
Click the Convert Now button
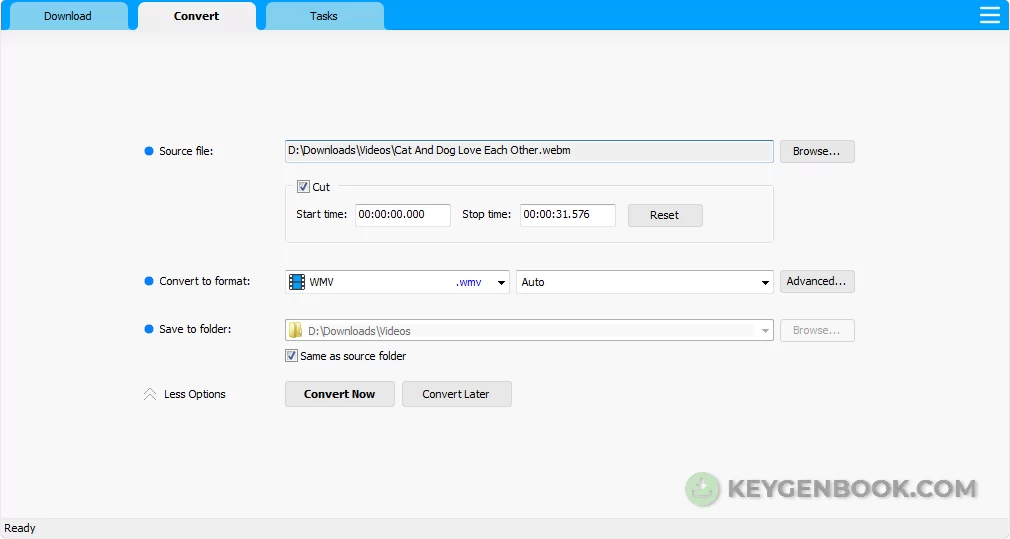[339, 394]
